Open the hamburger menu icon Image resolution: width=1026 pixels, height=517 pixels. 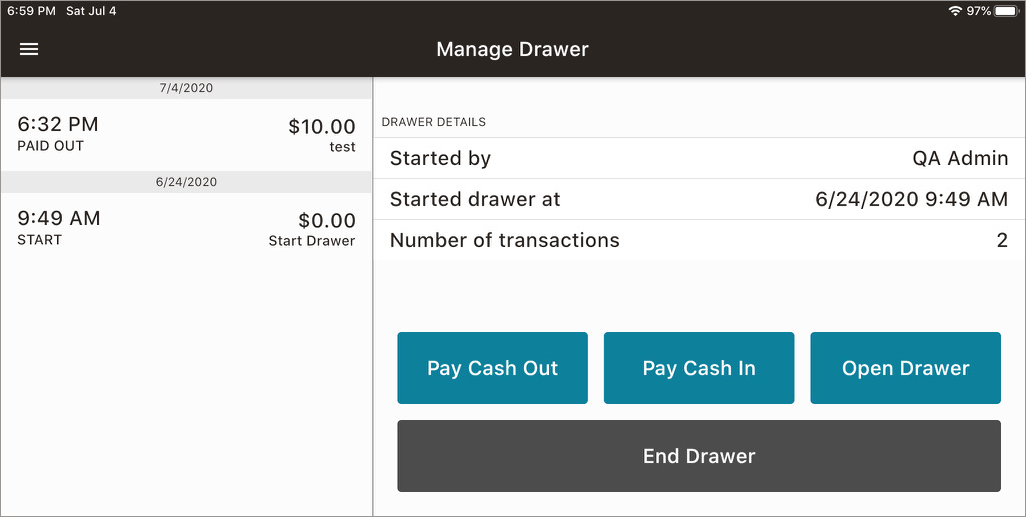coord(29,49)
